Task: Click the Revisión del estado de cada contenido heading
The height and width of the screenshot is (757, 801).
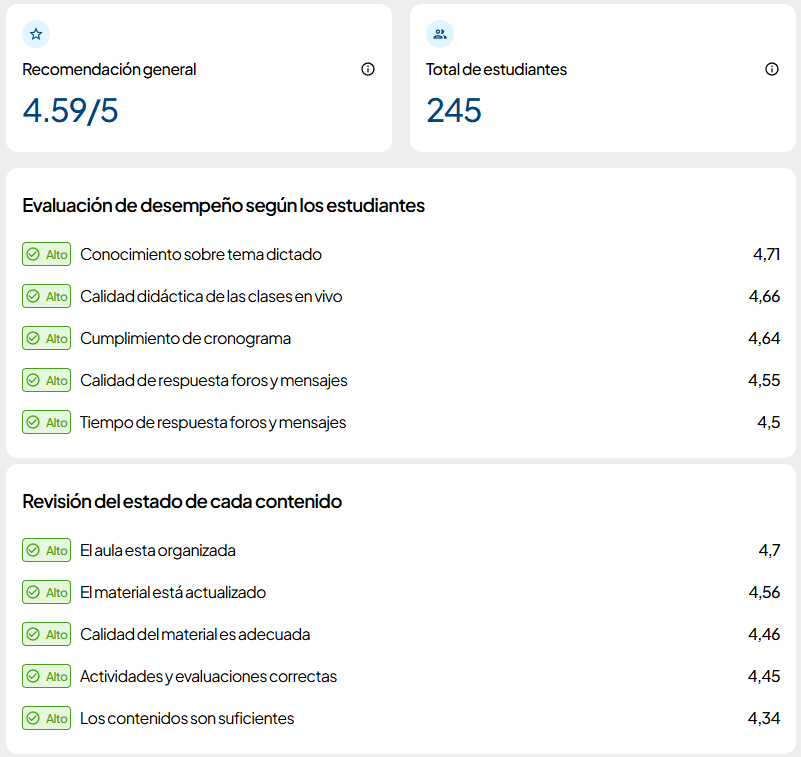Action: tap(182, 501)
